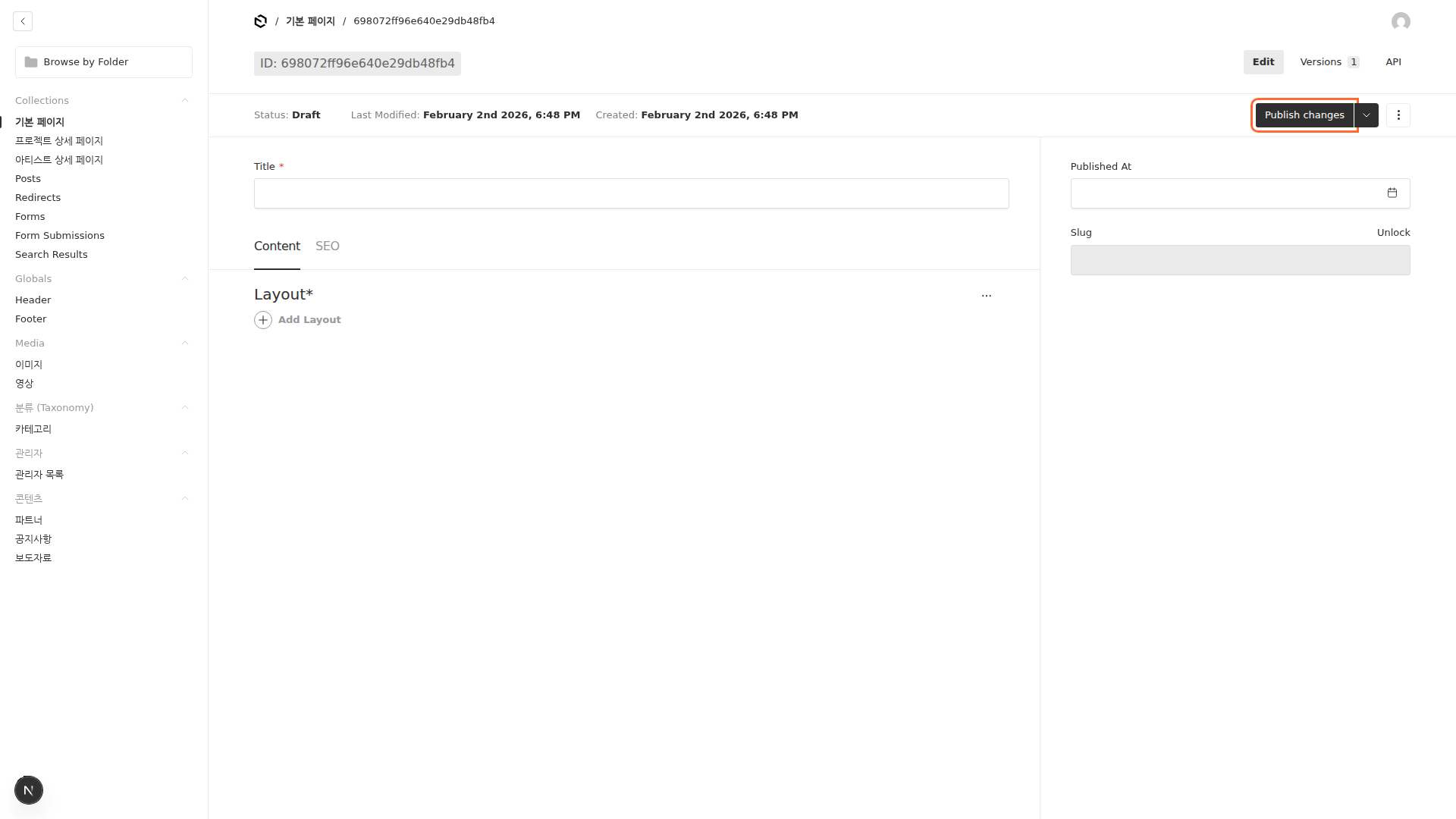Collapse the Media group chevron
1456x819 pixels.
coord(185,344)
